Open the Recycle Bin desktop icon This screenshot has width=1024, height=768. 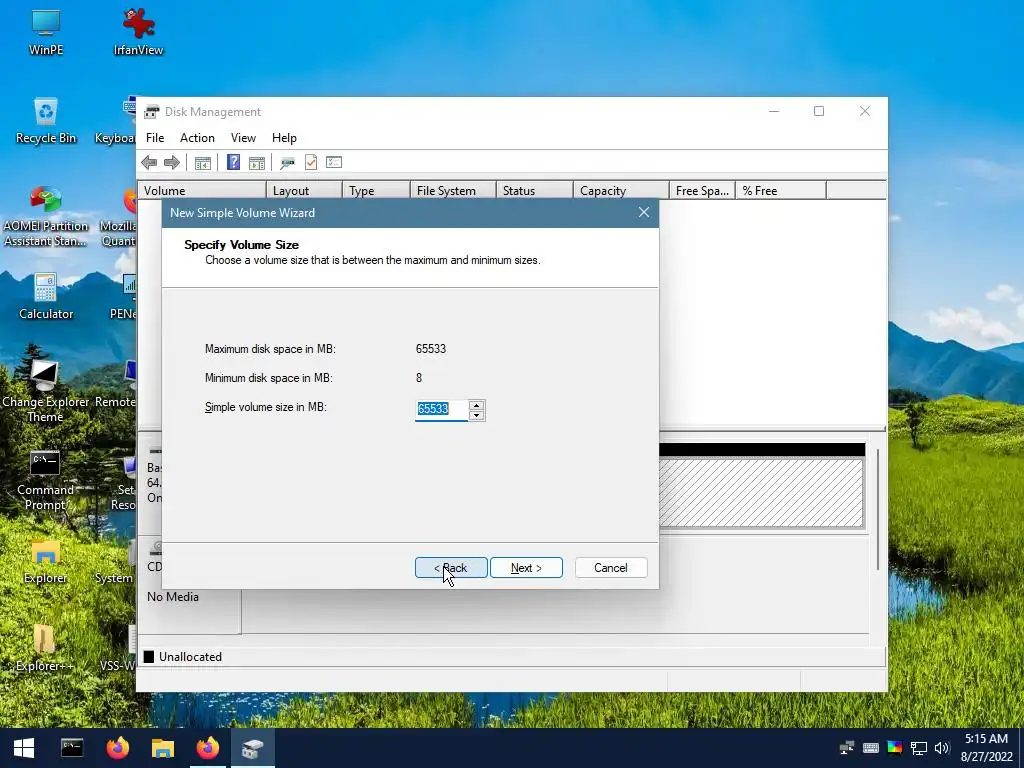tap(46, 120)
